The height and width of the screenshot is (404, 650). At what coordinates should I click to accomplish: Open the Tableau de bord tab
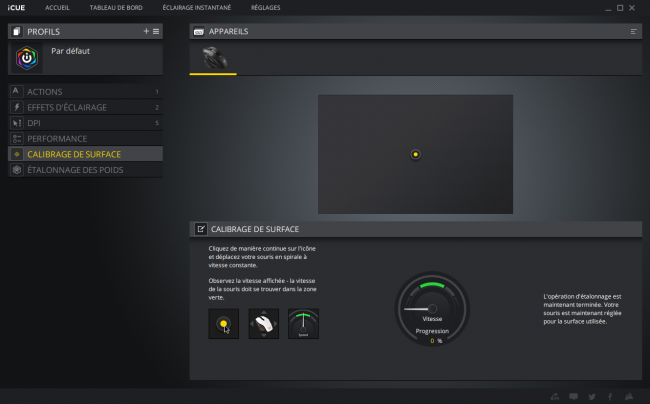point(116,7)
